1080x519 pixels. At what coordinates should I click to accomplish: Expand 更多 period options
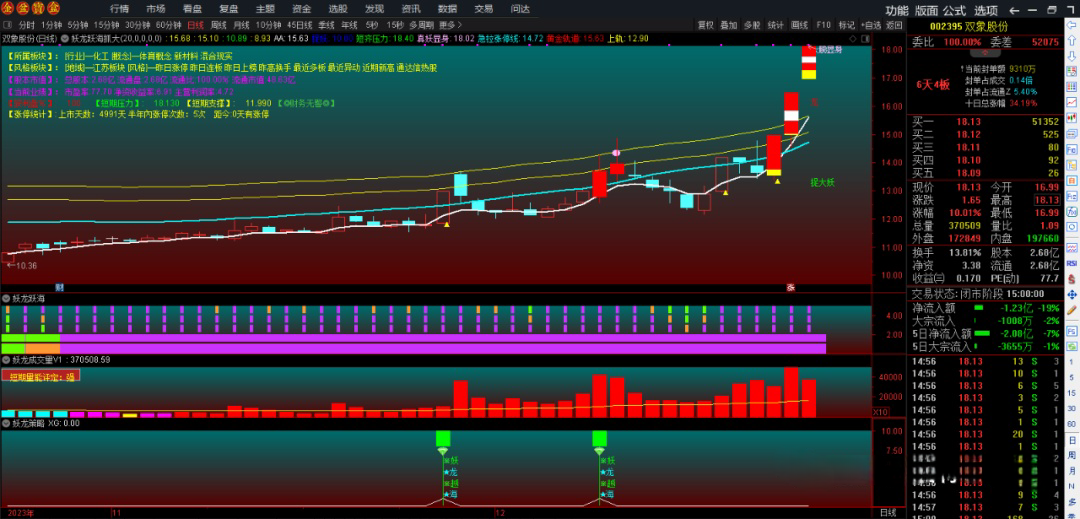tap(451, 25)
